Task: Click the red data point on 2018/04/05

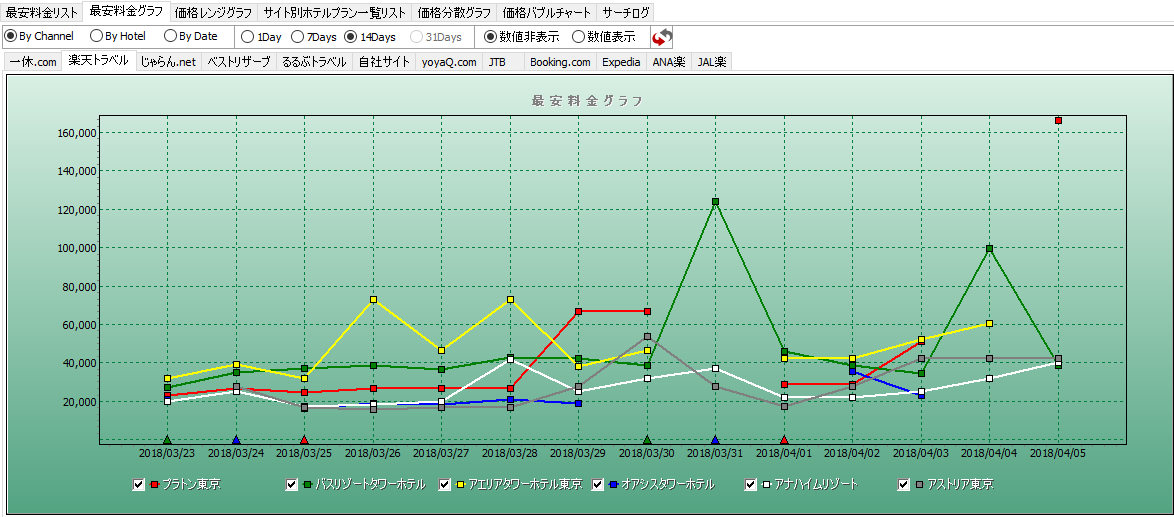Action: [1058, 121]
